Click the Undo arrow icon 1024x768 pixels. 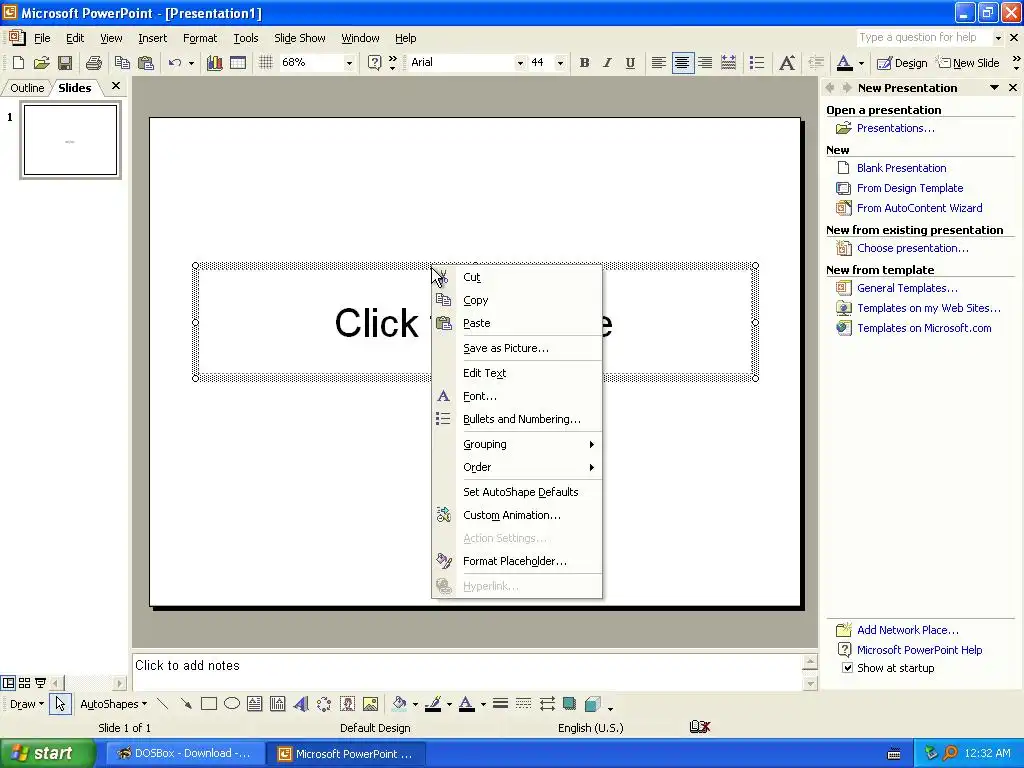(x=174, y=63)
